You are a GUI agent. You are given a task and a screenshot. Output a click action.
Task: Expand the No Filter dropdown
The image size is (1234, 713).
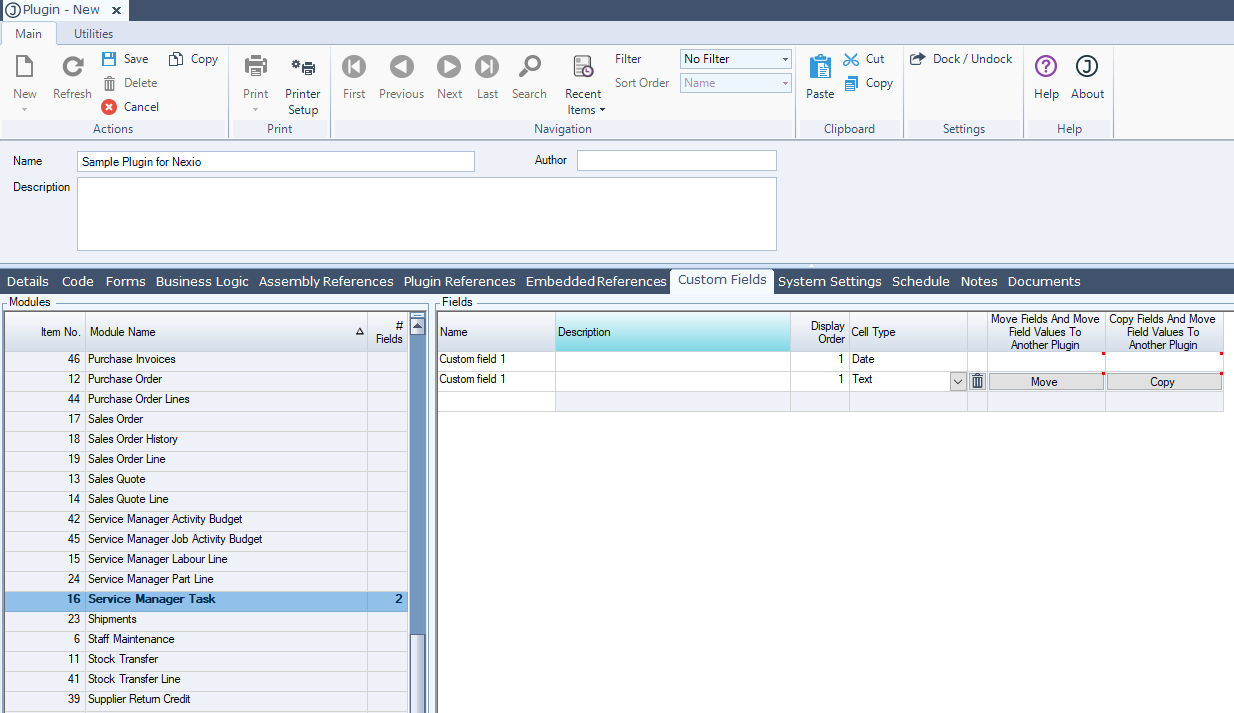coord(785,59)
